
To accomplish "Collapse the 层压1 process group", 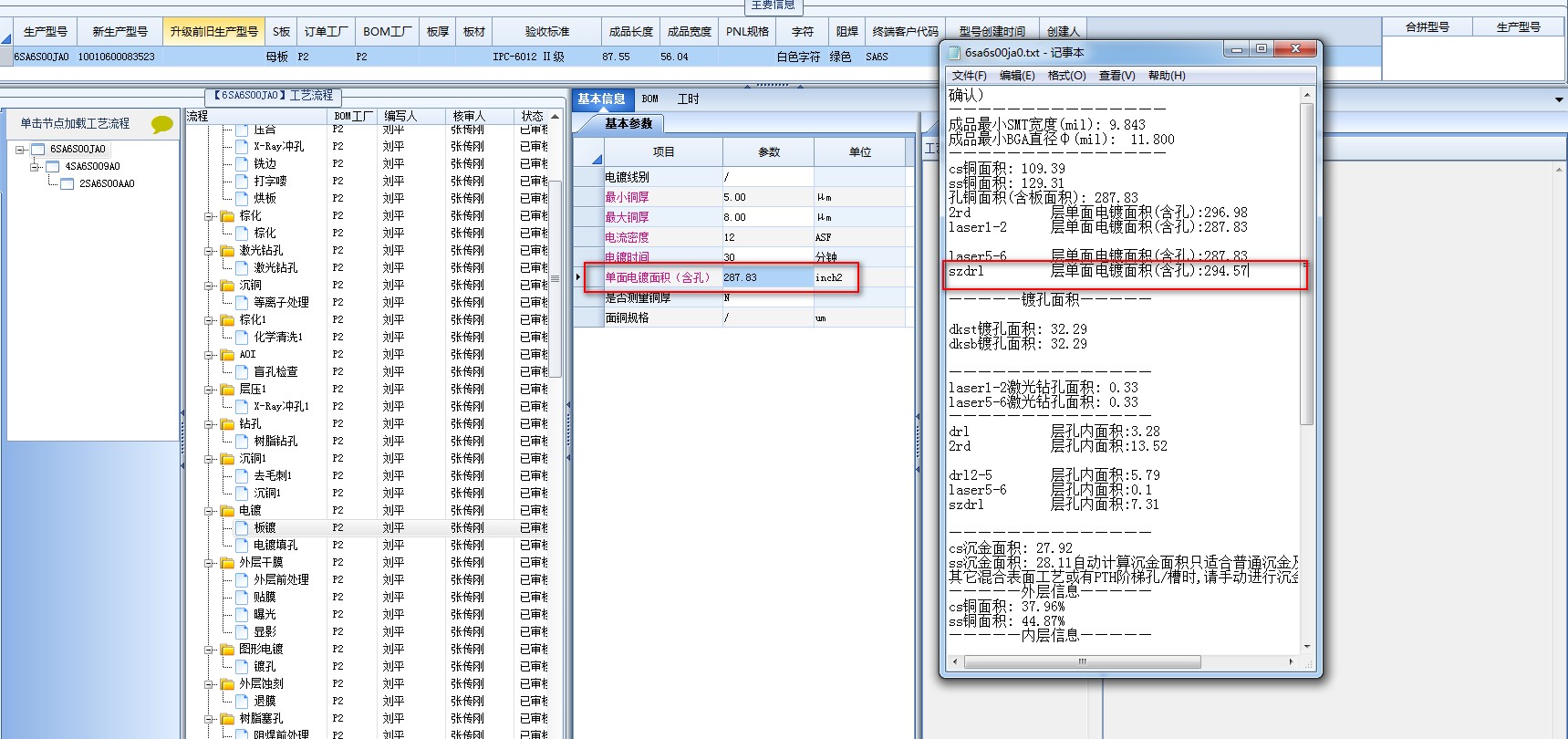I will point(210,390).
